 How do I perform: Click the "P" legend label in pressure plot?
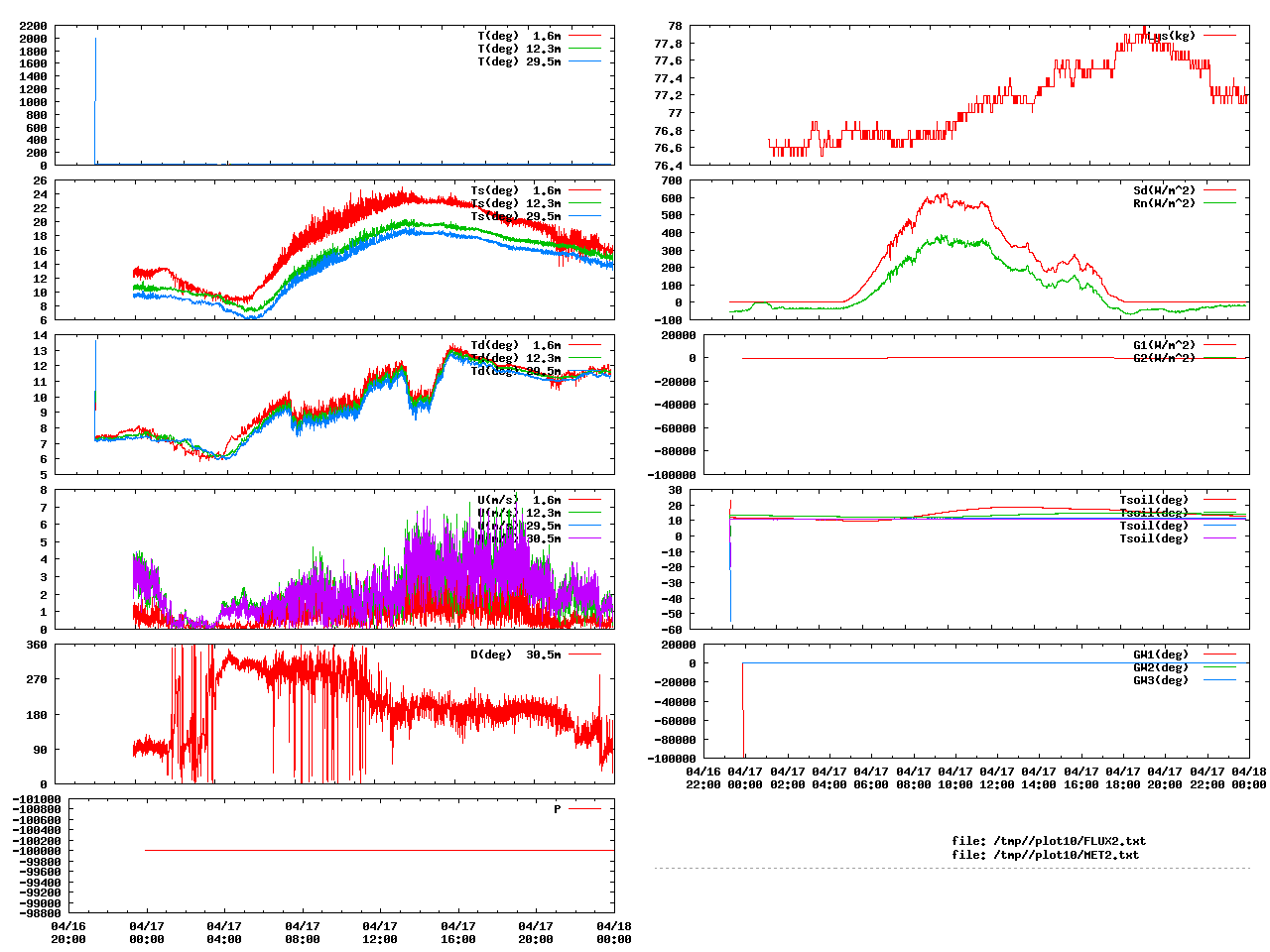coord(558,809)
